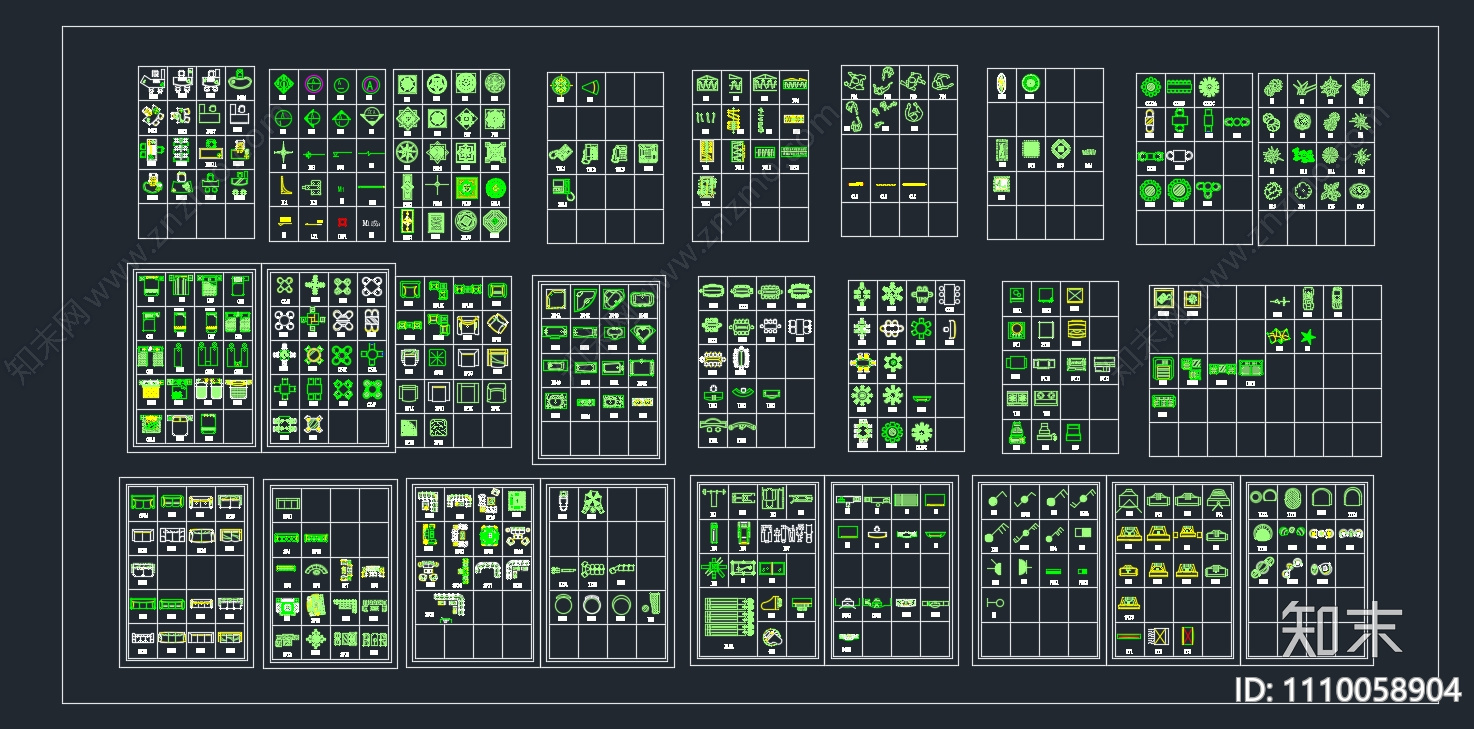The width and height of the screenshot is (1474, 729).
Task: Select the solid green filled circle pattern
Action: click(495, 186)
